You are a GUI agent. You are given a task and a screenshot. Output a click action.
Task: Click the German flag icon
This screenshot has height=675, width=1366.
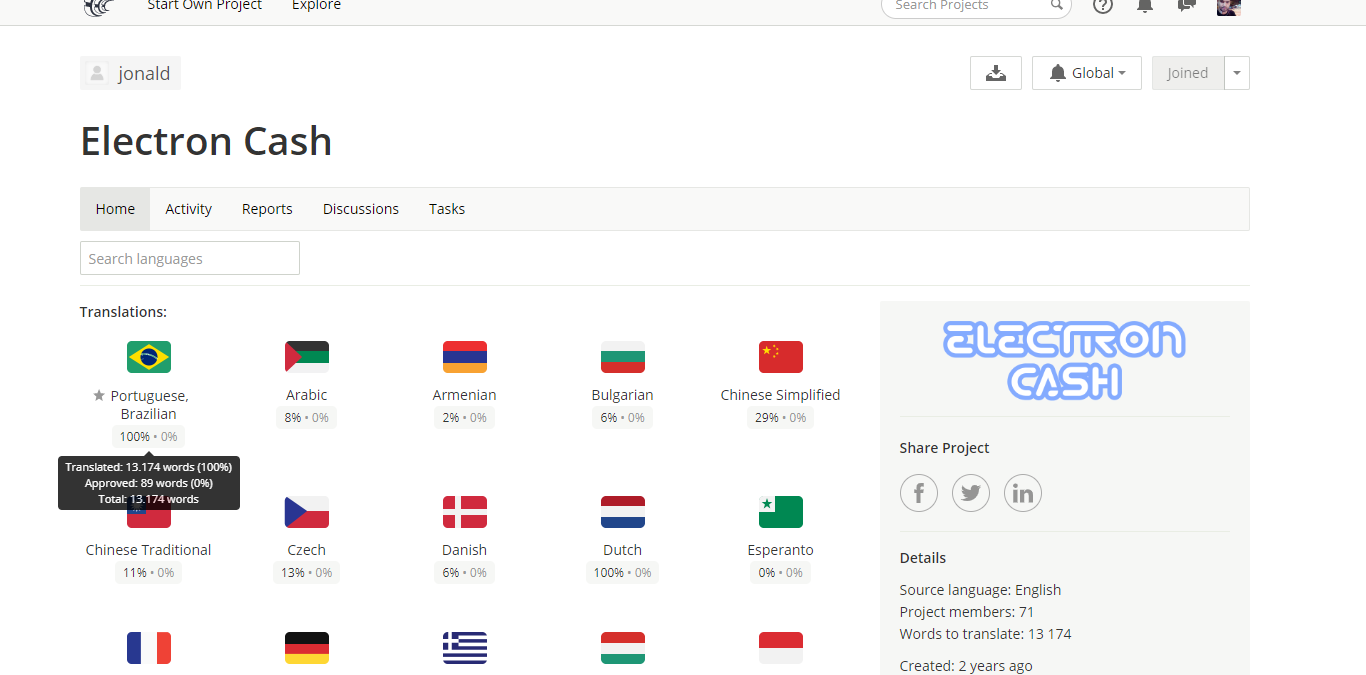[x=307, y=648]
